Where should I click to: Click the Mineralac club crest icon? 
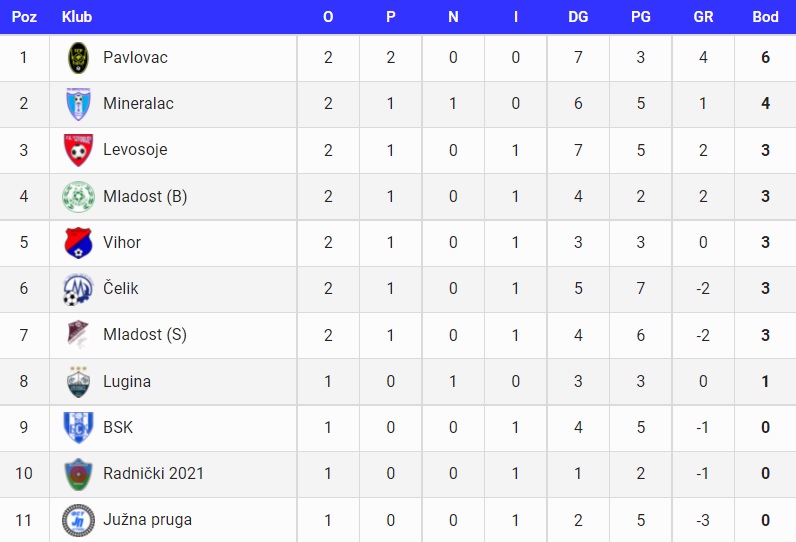pos(78,104)
